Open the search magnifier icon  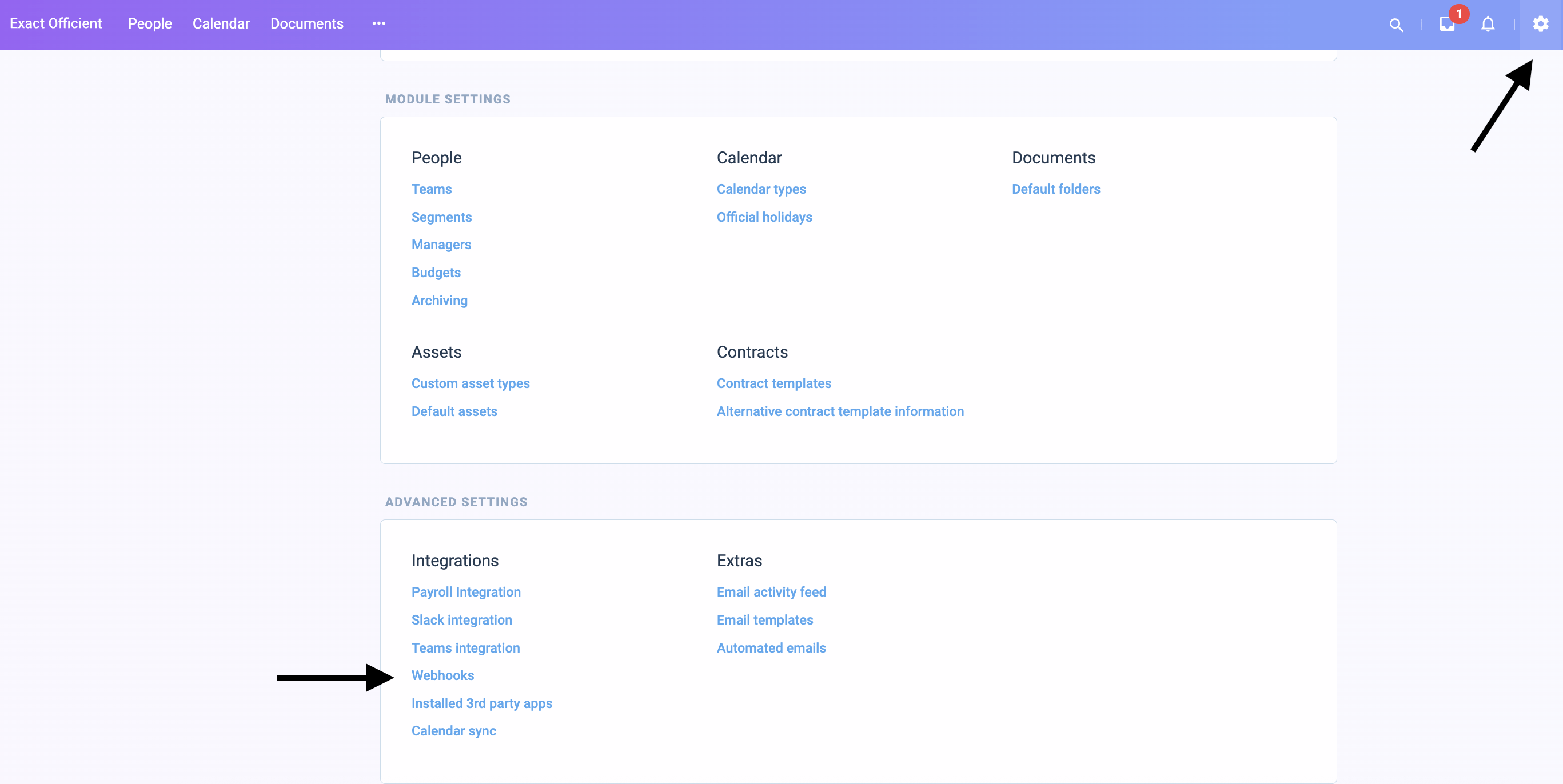pos(1396,25)
